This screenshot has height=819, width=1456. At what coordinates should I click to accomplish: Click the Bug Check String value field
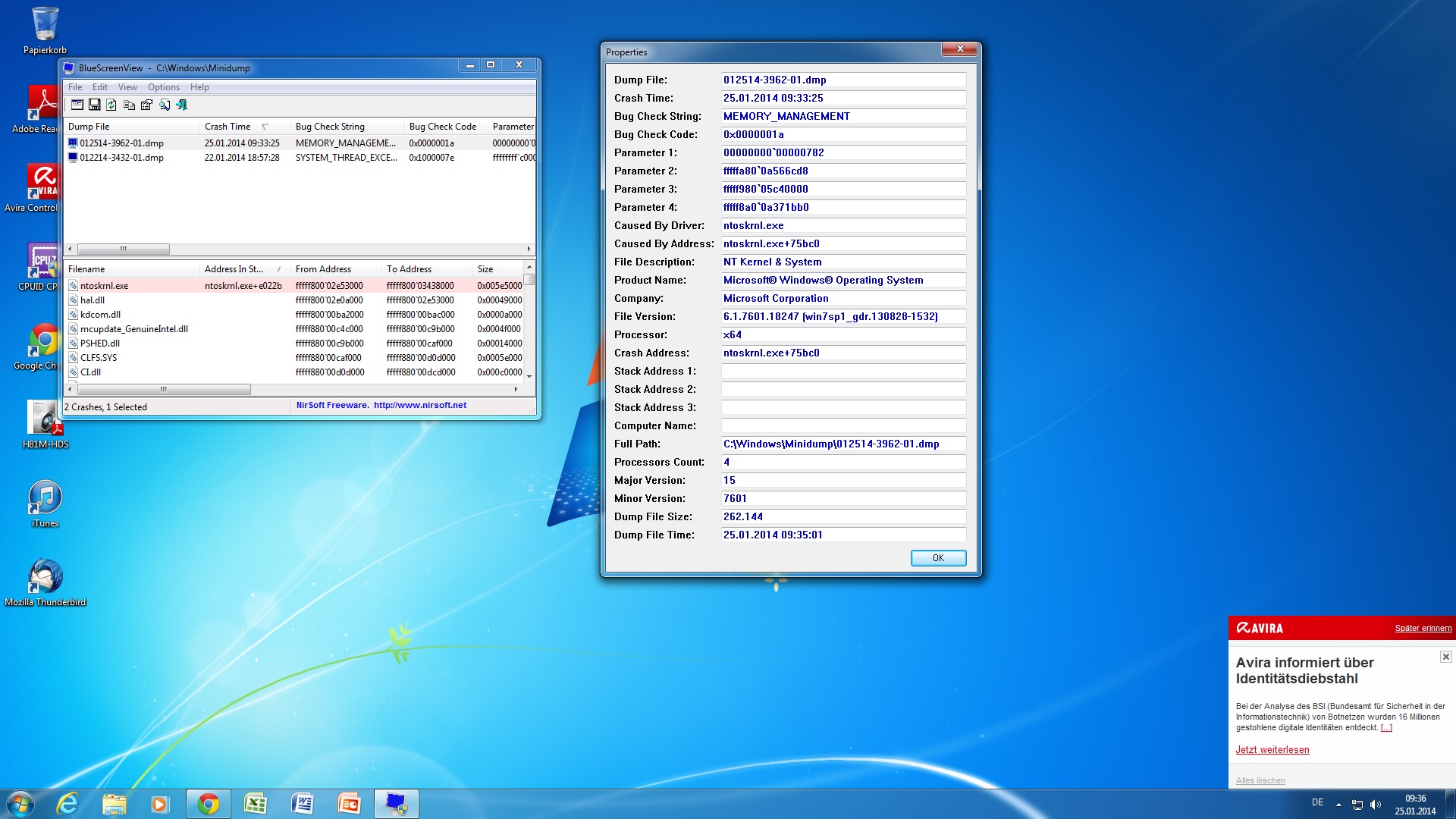(843, 116)
